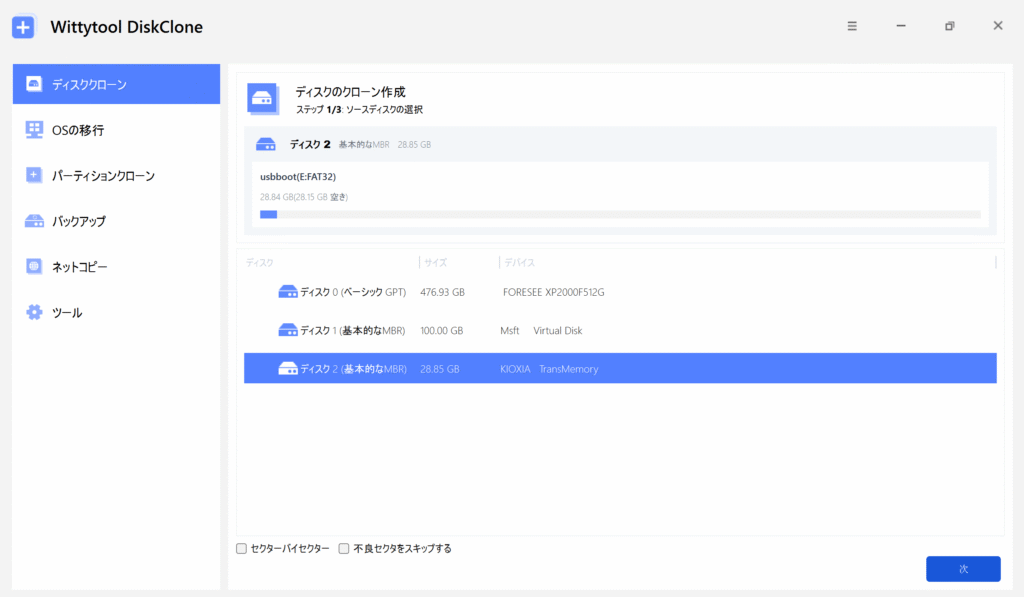Click the highlighted ディスク 2 row drive icon

click(x=287, y=369)
